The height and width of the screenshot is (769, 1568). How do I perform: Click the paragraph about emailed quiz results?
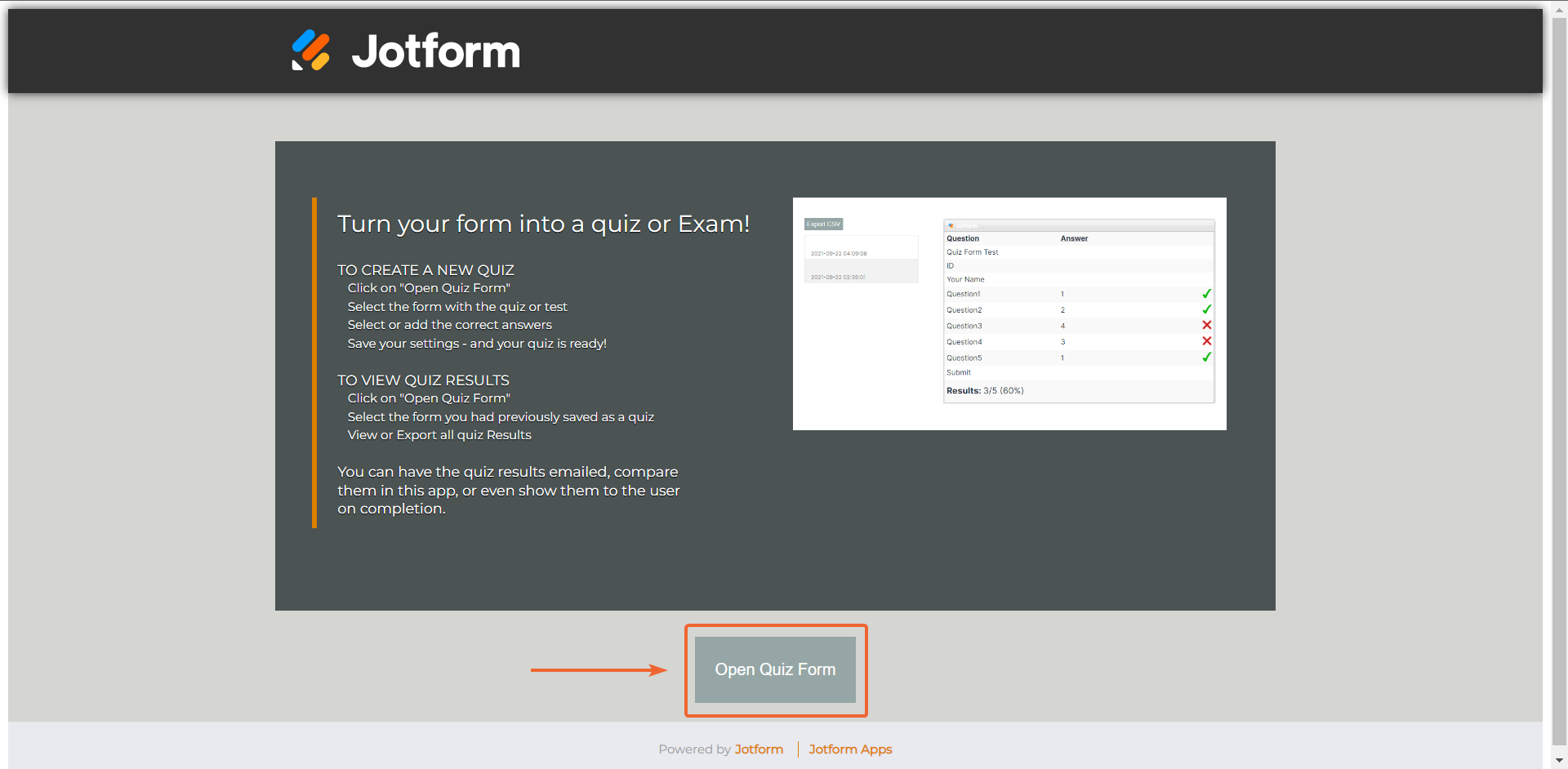tap(509, 490)
